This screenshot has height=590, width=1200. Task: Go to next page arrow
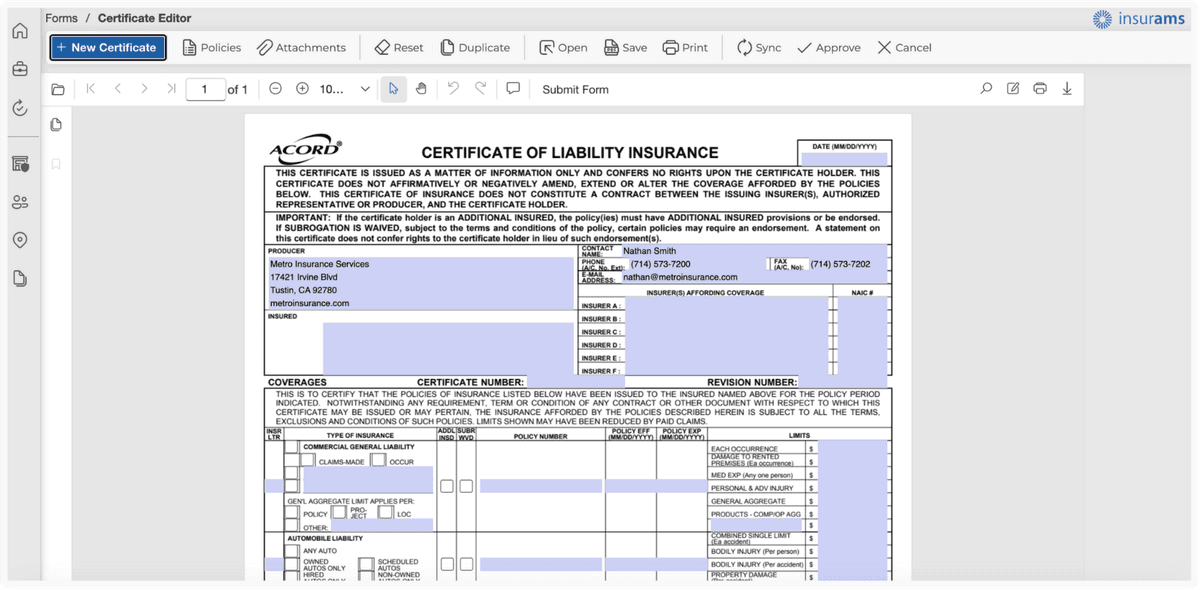tap(144, 89)
